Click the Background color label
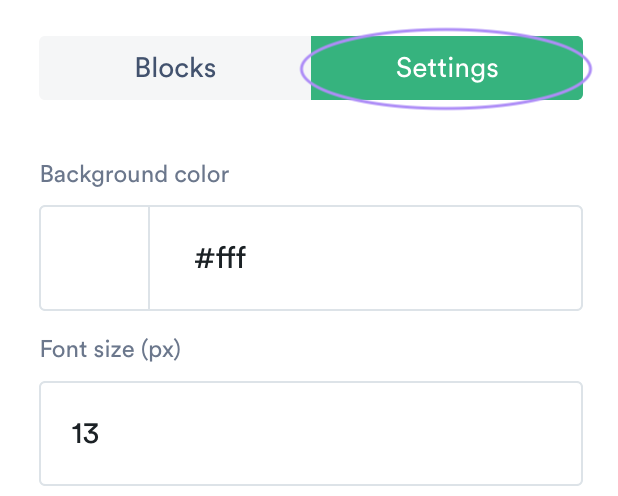618x496 pixels. coord(134,174)
